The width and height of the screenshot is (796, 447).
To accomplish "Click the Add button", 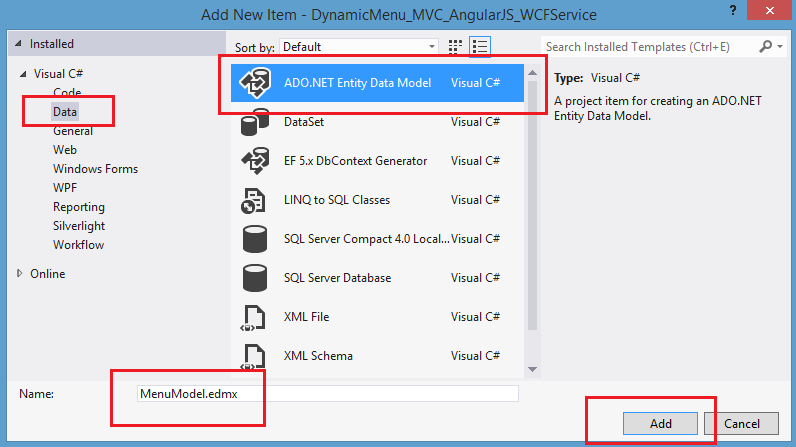I will (x=660, y=424).
